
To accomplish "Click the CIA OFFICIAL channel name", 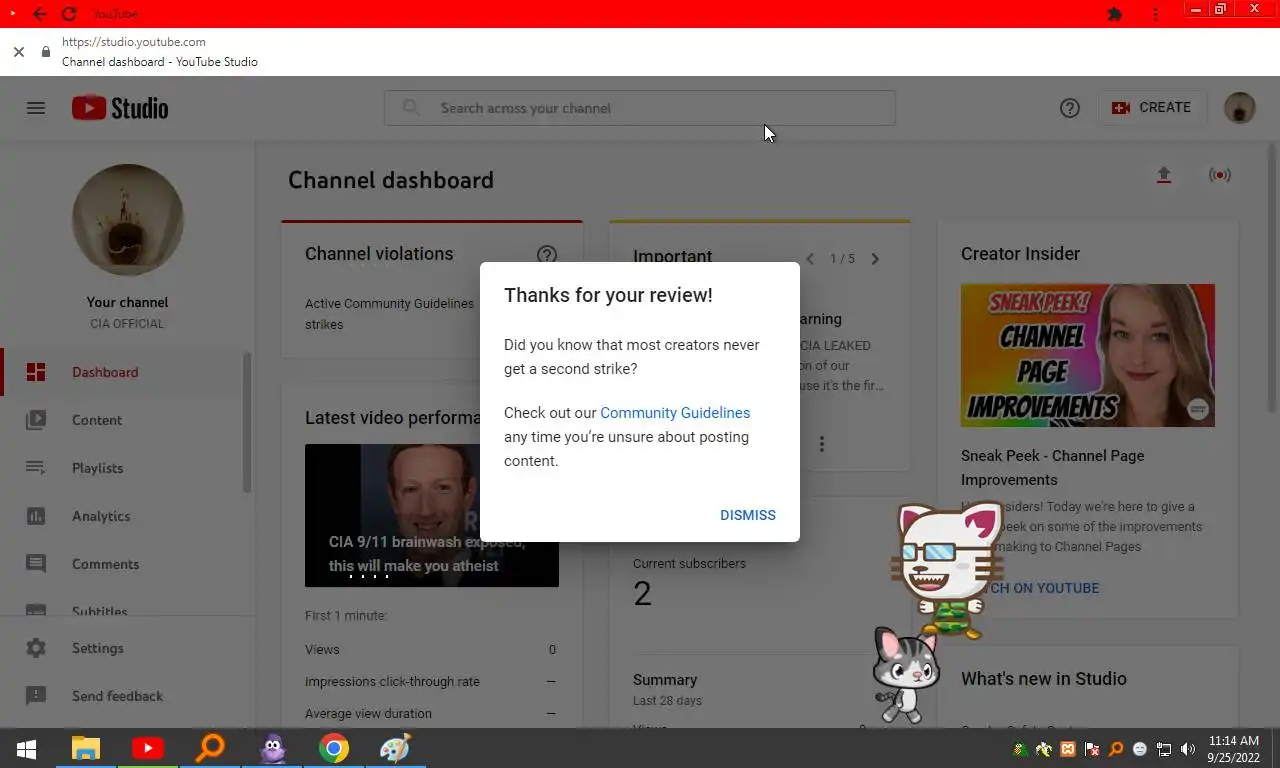I will point(127,324).
